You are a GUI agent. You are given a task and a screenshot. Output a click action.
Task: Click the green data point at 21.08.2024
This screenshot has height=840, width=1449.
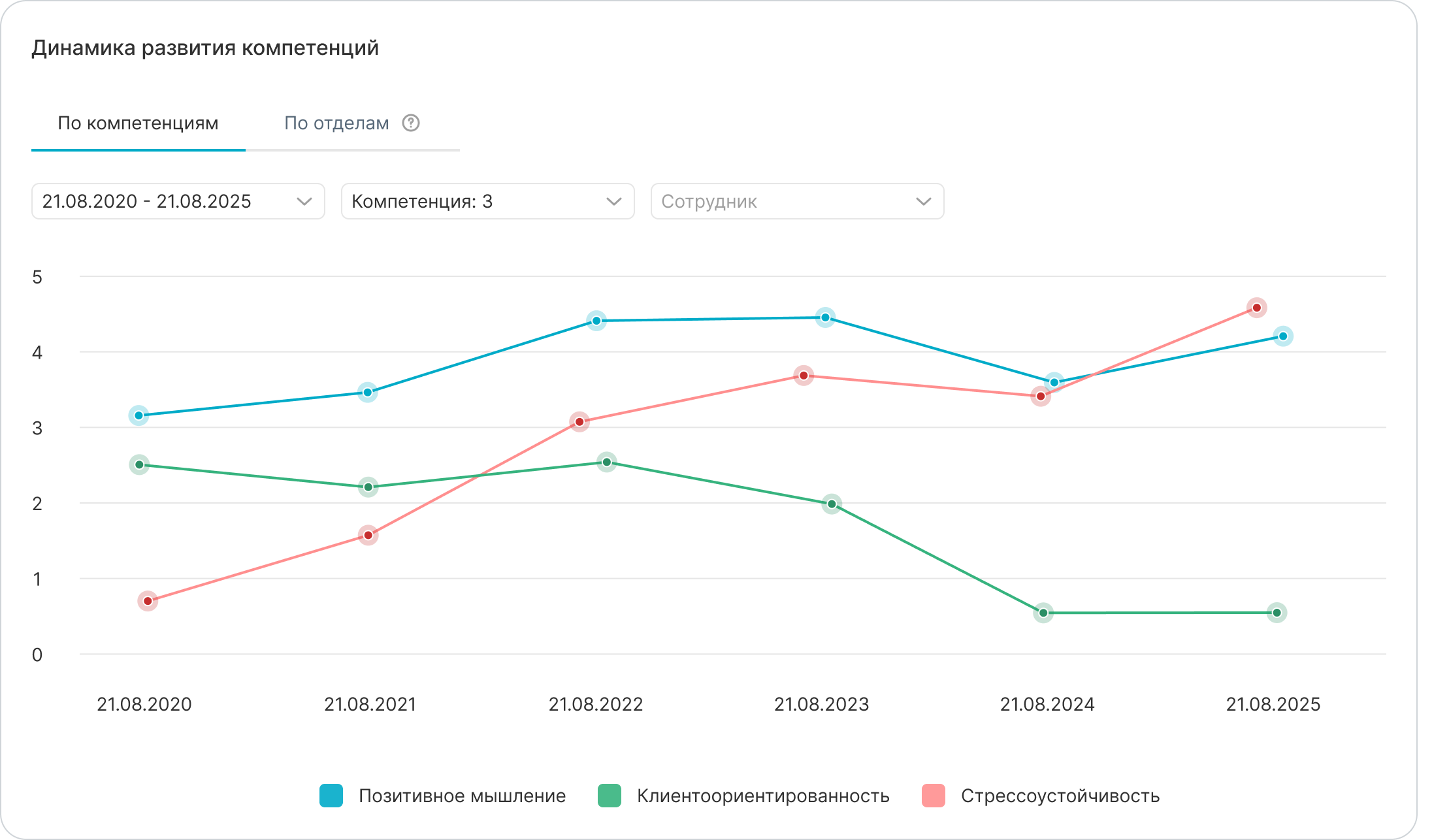[x=1043, y=613]
